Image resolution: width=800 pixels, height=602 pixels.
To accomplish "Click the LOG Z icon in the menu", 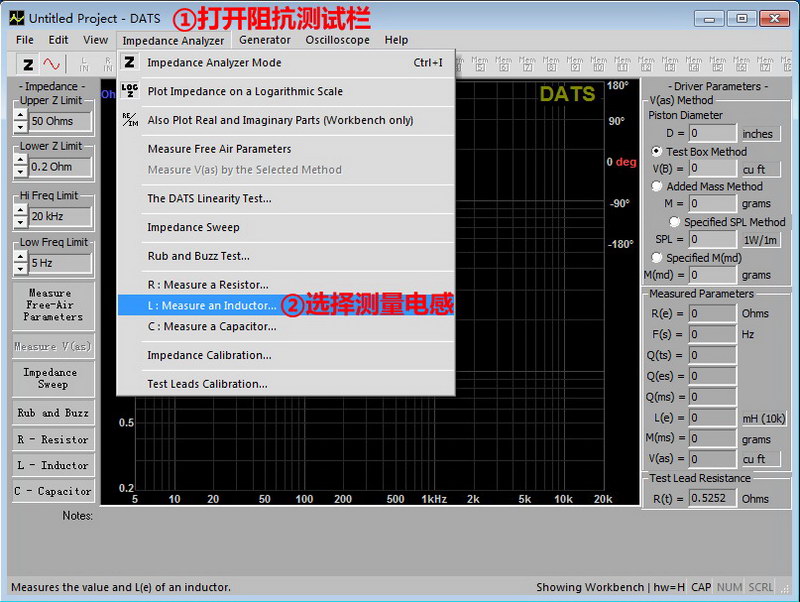I will pyautogui.click(x=129, y=91).
